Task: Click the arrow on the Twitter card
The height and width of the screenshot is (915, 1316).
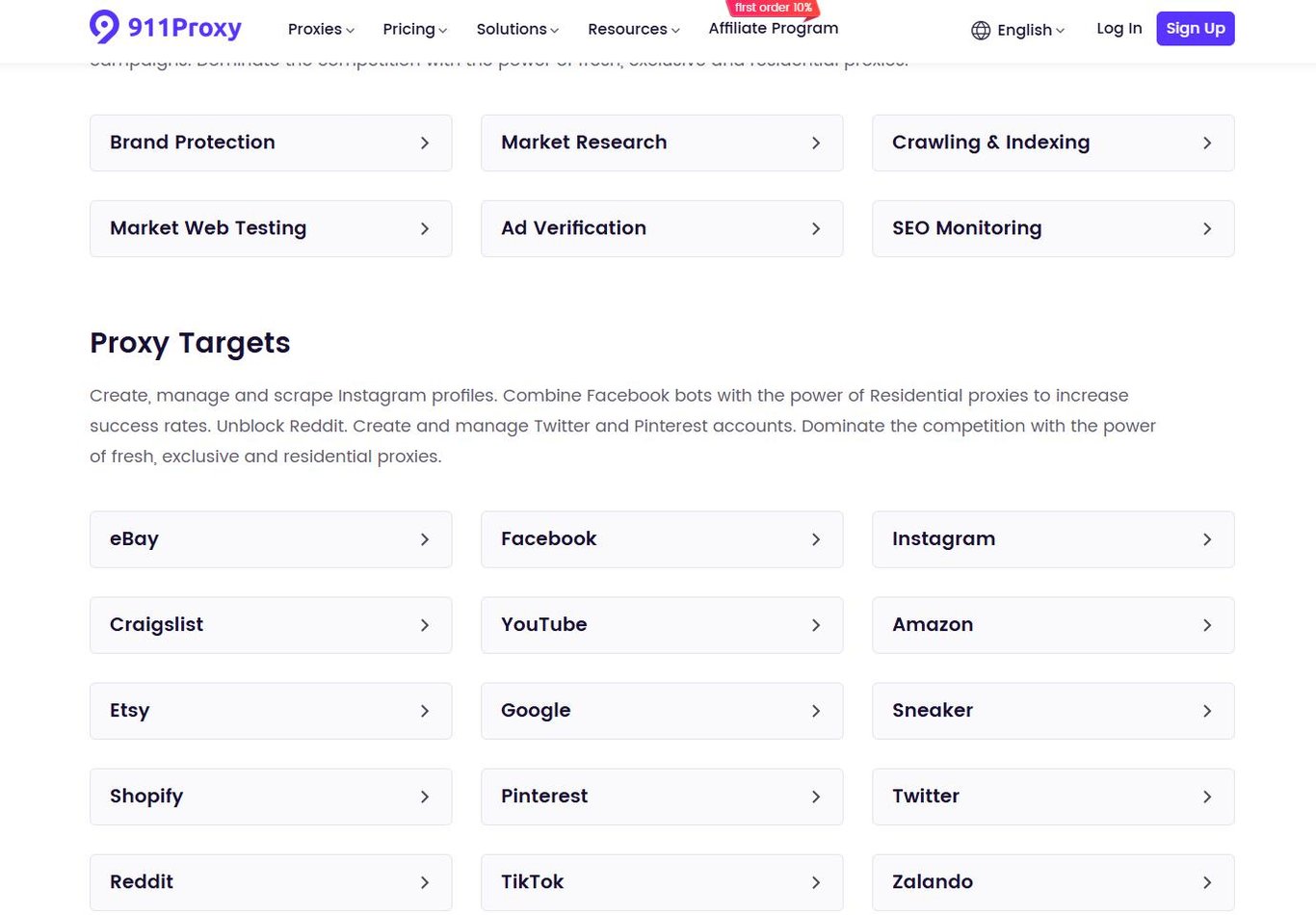Action: pyautogui.click(x=1207, y=797)
